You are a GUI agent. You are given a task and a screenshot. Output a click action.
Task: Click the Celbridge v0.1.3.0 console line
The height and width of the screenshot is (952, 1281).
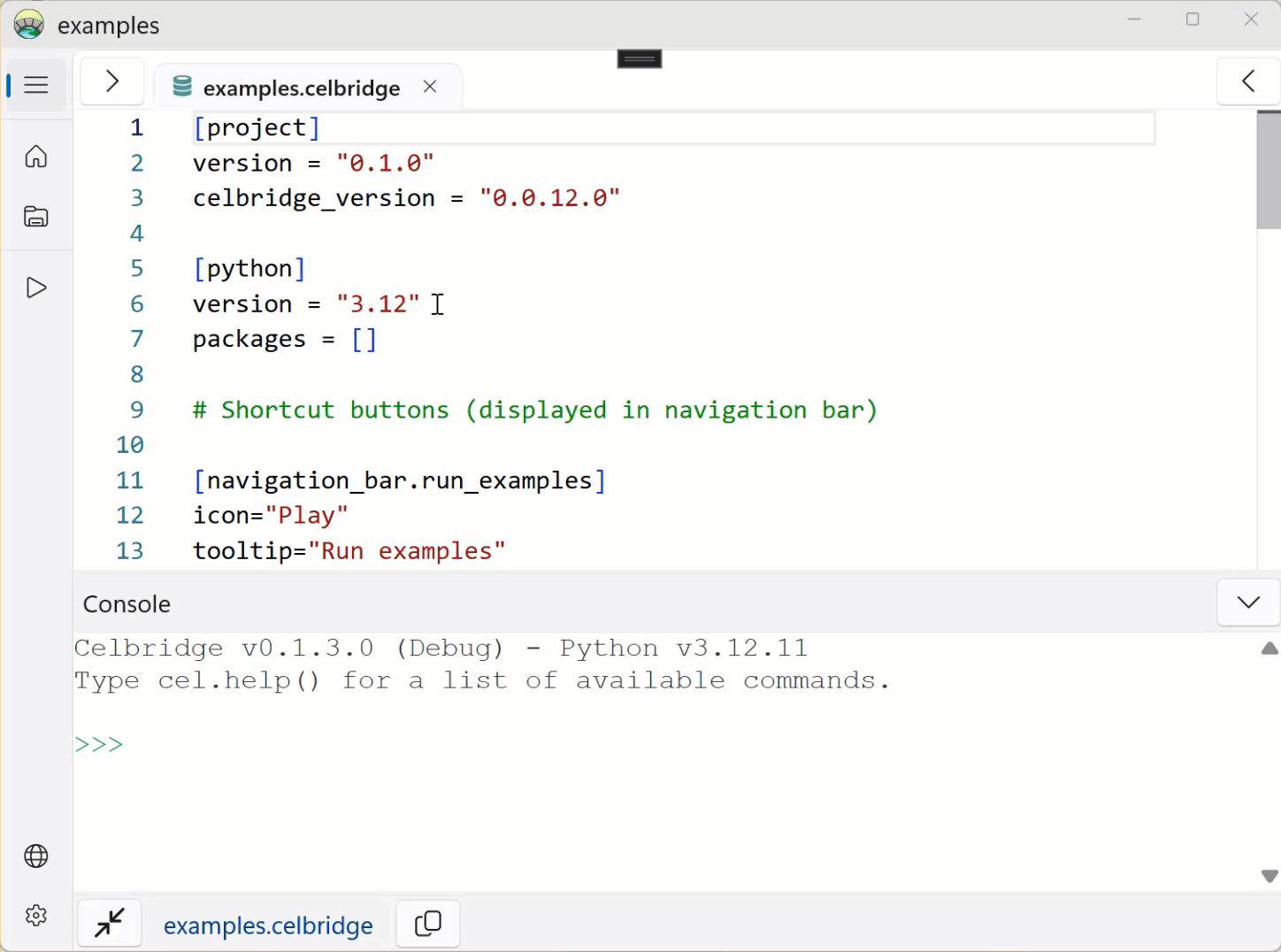point(441,648)
